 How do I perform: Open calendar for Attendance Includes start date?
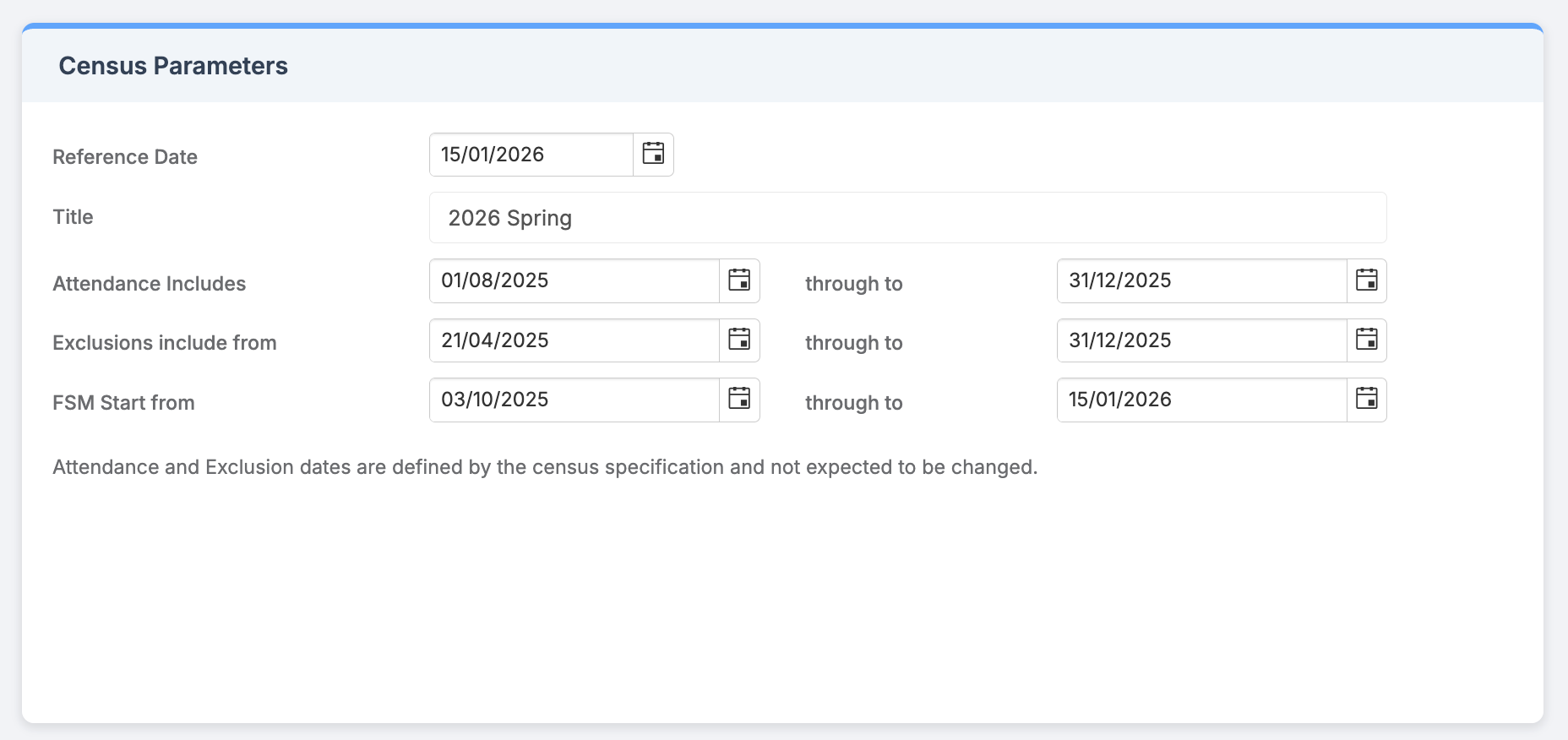tap(739, 280)
